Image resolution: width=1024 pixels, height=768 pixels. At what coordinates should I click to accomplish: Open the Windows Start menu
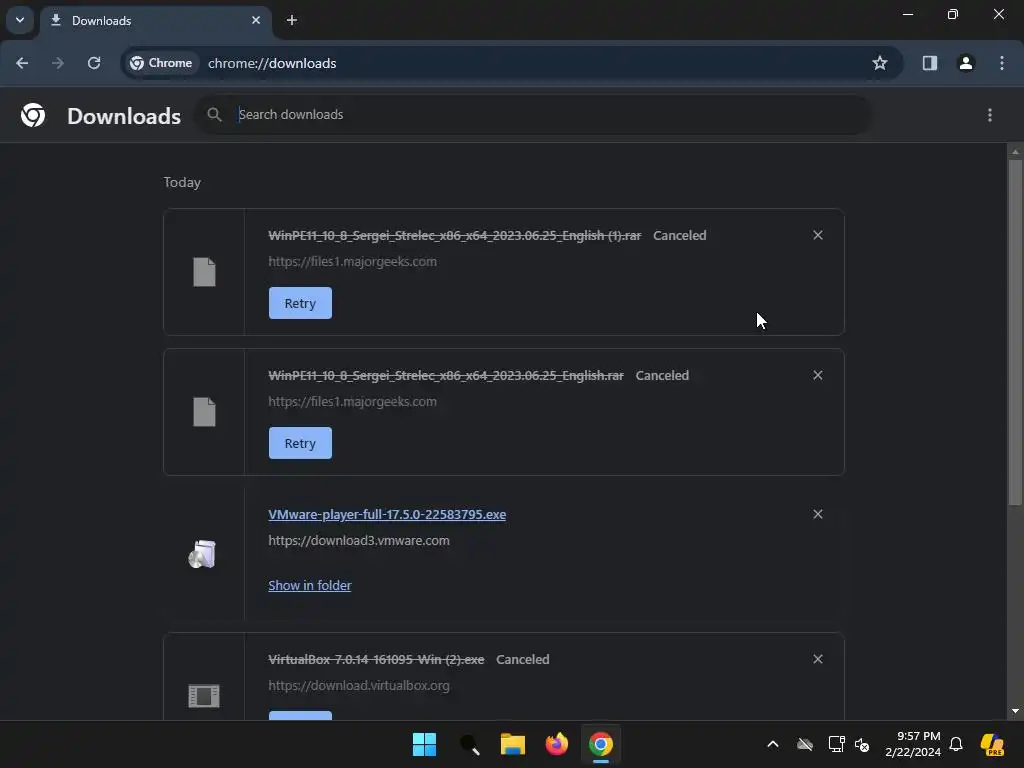[424, 744]
